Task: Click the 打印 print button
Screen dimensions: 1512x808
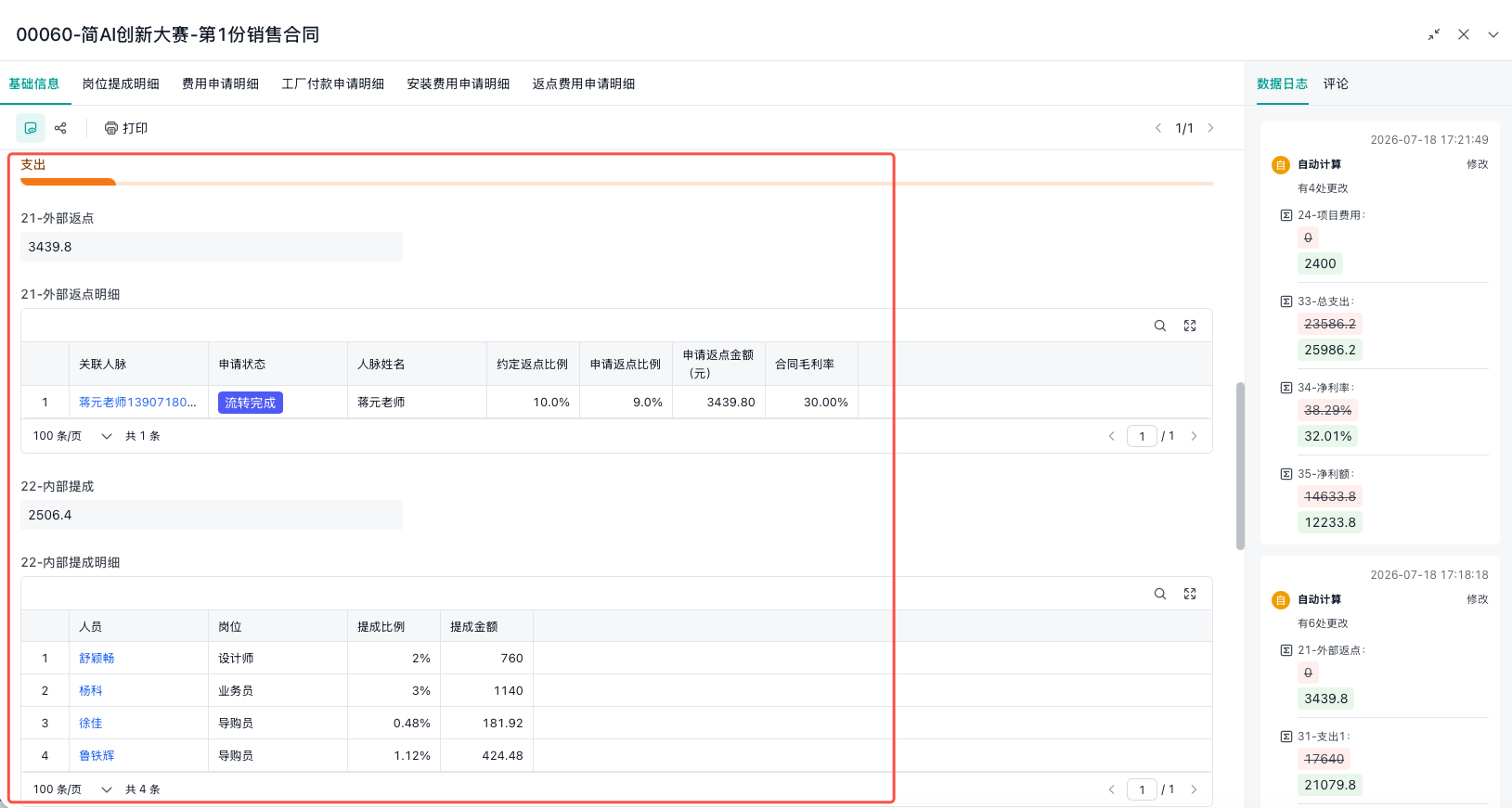Action: click(x=126, y=128)
